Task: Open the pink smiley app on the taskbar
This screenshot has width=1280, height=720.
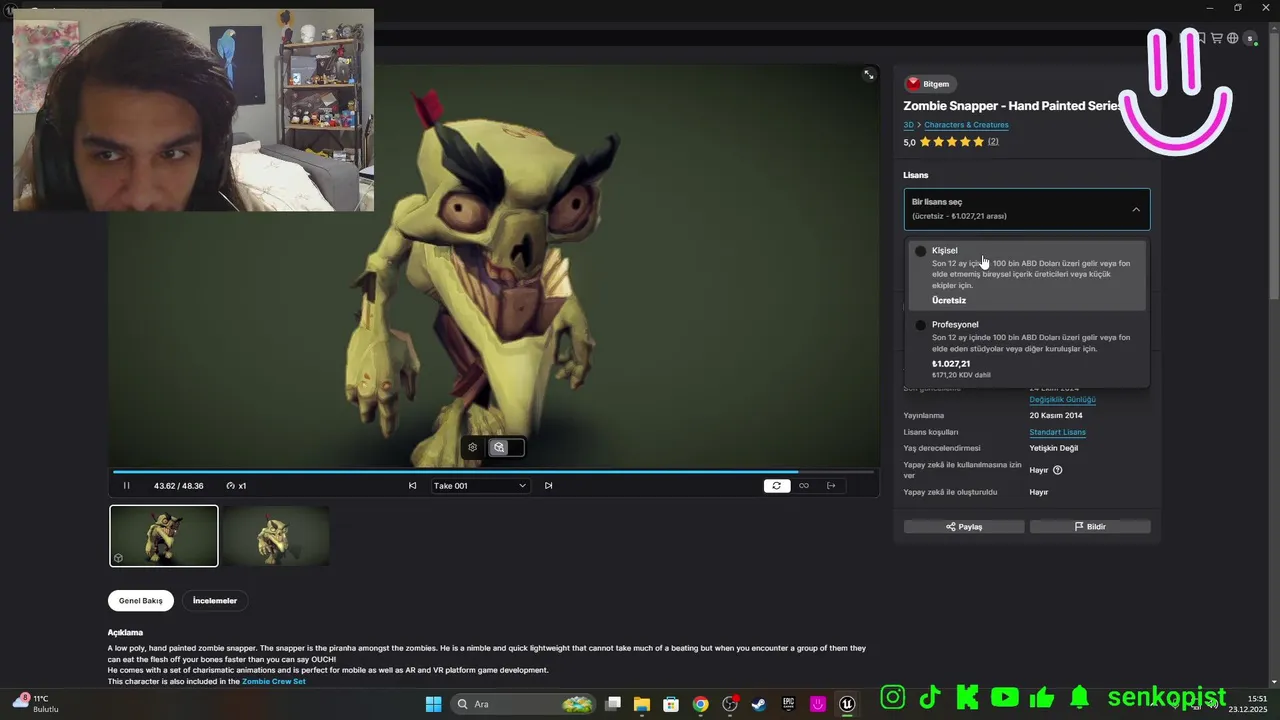Action: point(818,704)
